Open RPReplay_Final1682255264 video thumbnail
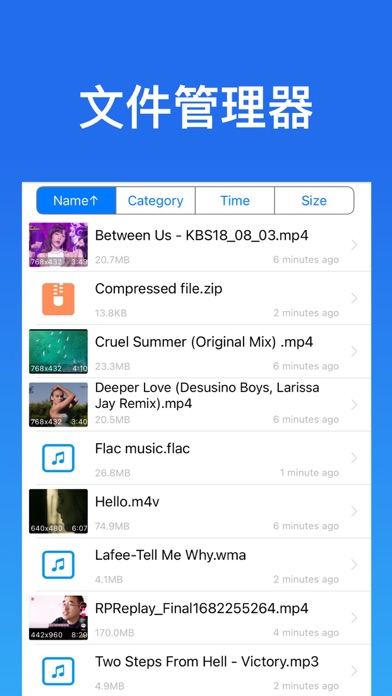The width and height of the screenshot is (392, 696). [x=58, y=617]
